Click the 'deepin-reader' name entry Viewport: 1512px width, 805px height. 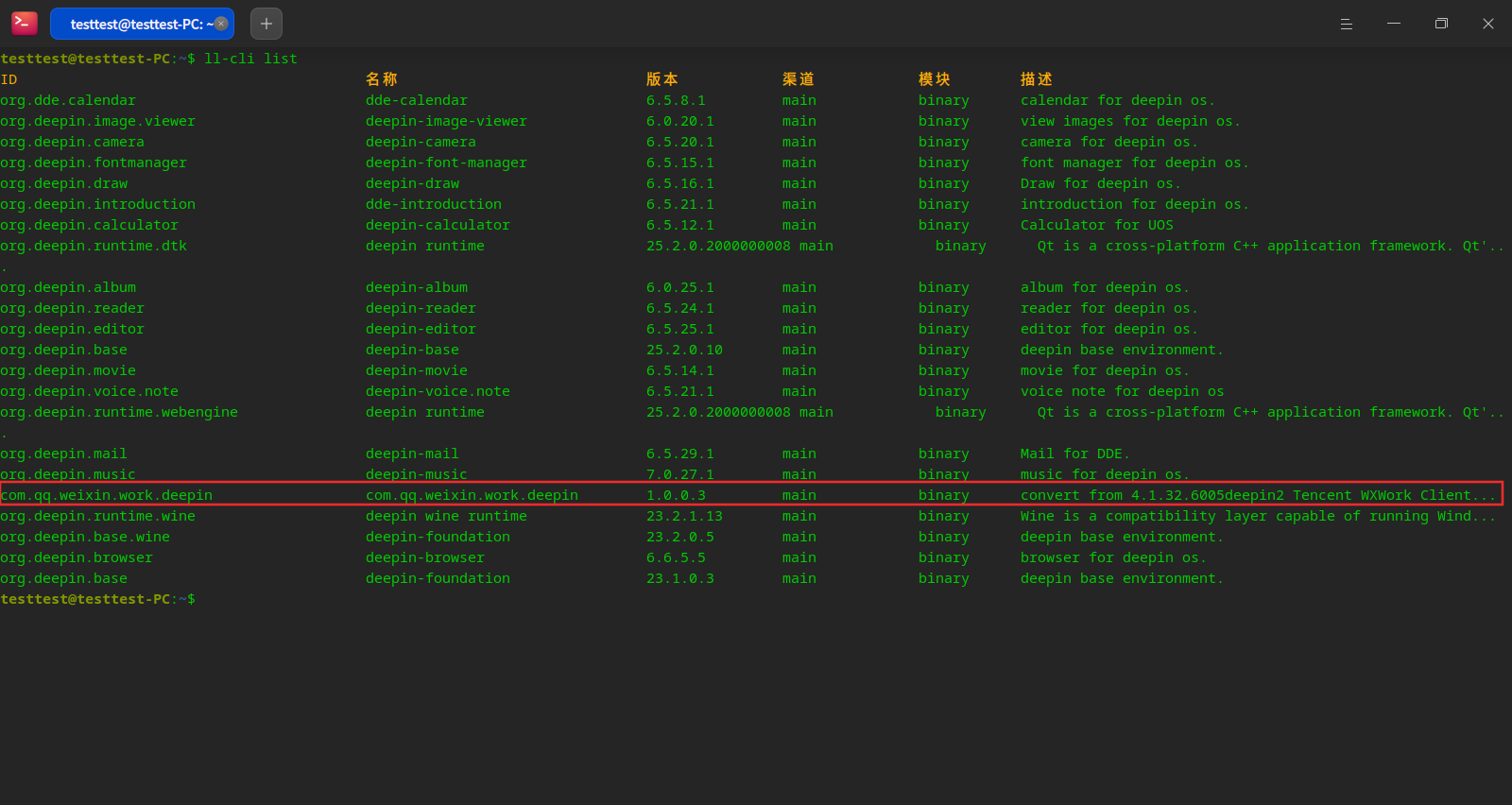point(421,308)
